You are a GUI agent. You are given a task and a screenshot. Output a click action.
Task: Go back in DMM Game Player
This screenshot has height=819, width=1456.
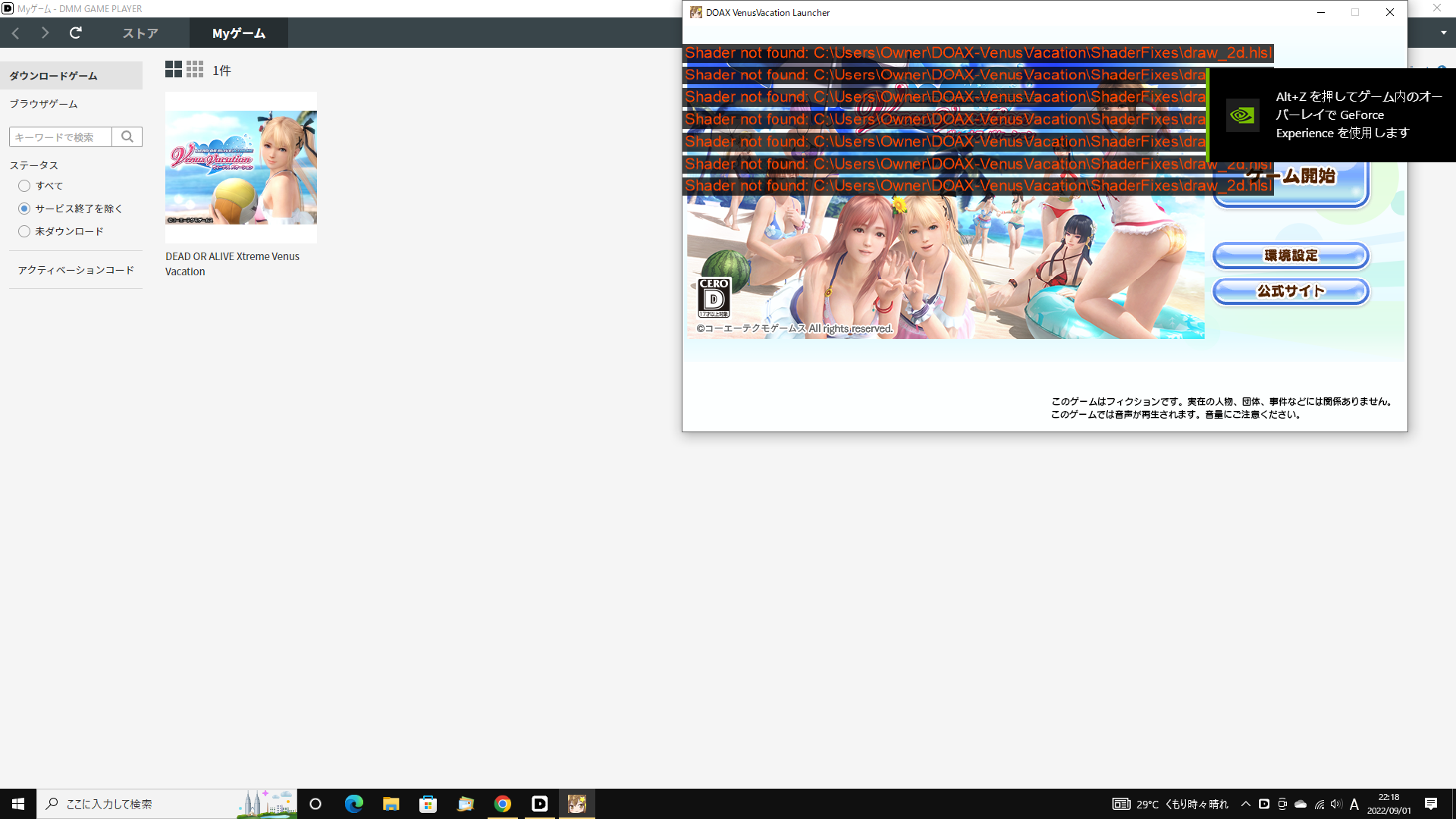pos(15,33)
